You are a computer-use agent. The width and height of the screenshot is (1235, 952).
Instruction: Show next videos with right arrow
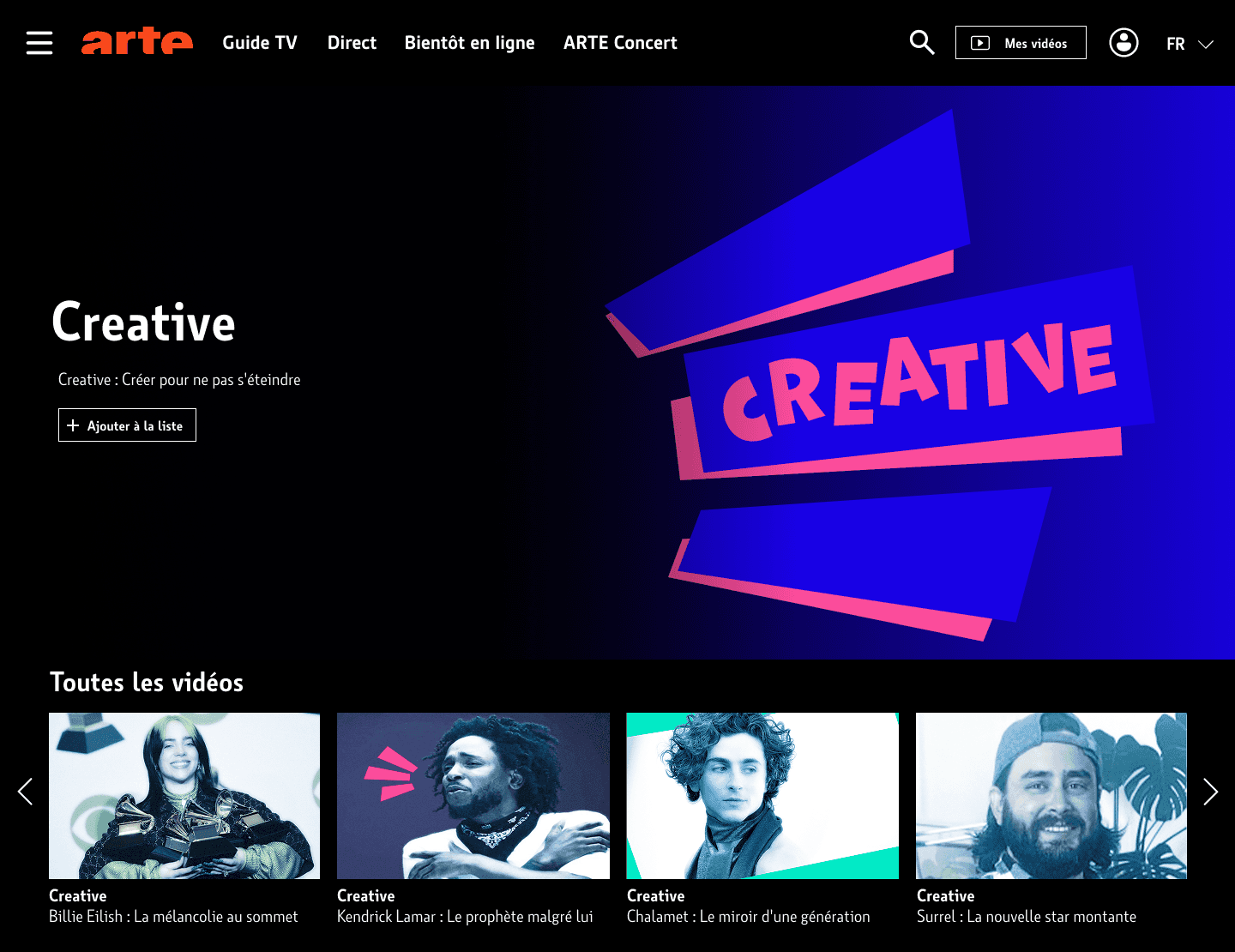(1210, 792)
